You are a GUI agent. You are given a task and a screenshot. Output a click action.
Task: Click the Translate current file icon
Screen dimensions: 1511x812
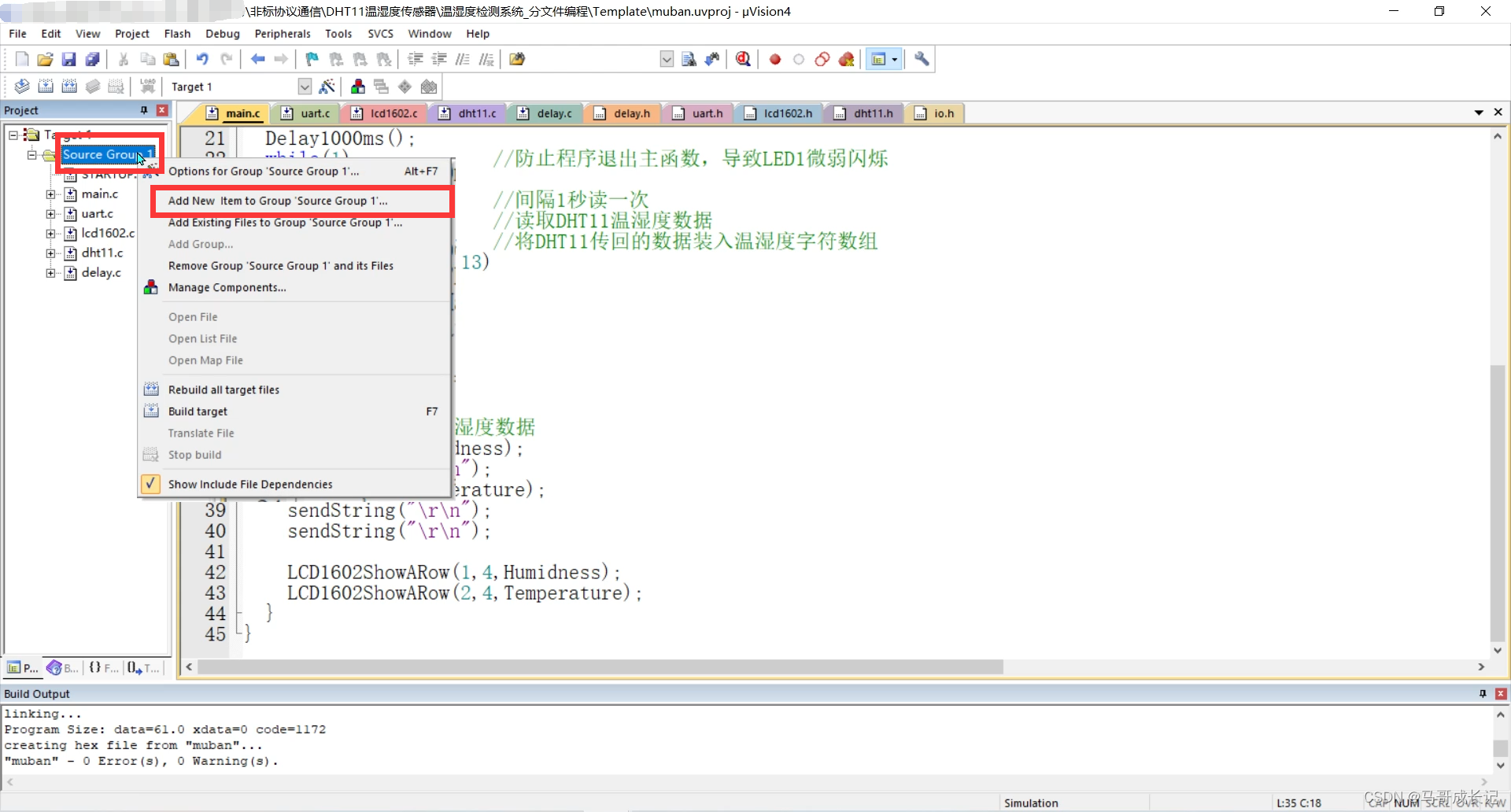click(22, 87)
